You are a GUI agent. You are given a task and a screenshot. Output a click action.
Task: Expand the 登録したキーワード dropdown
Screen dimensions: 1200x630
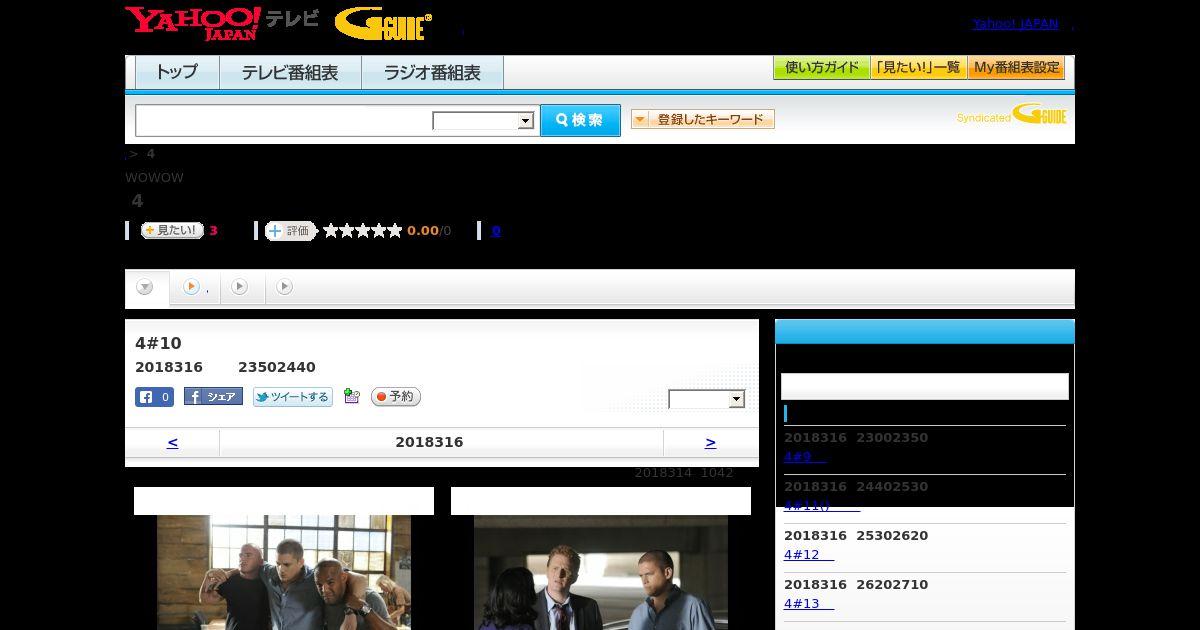[x=703, y=119]
